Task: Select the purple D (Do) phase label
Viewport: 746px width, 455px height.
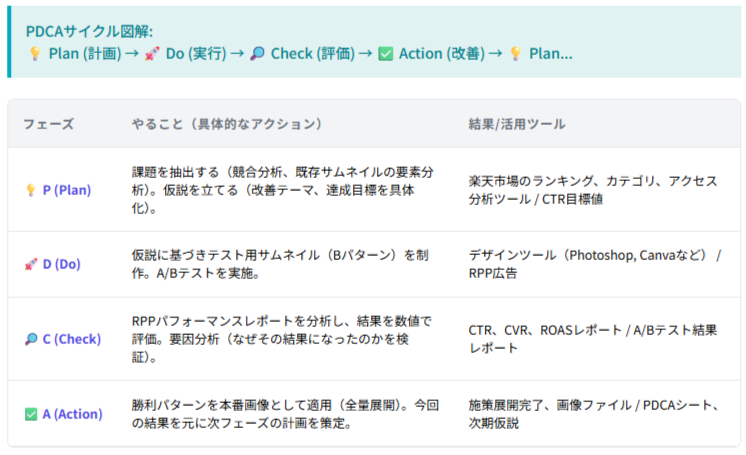Action: 61,265
